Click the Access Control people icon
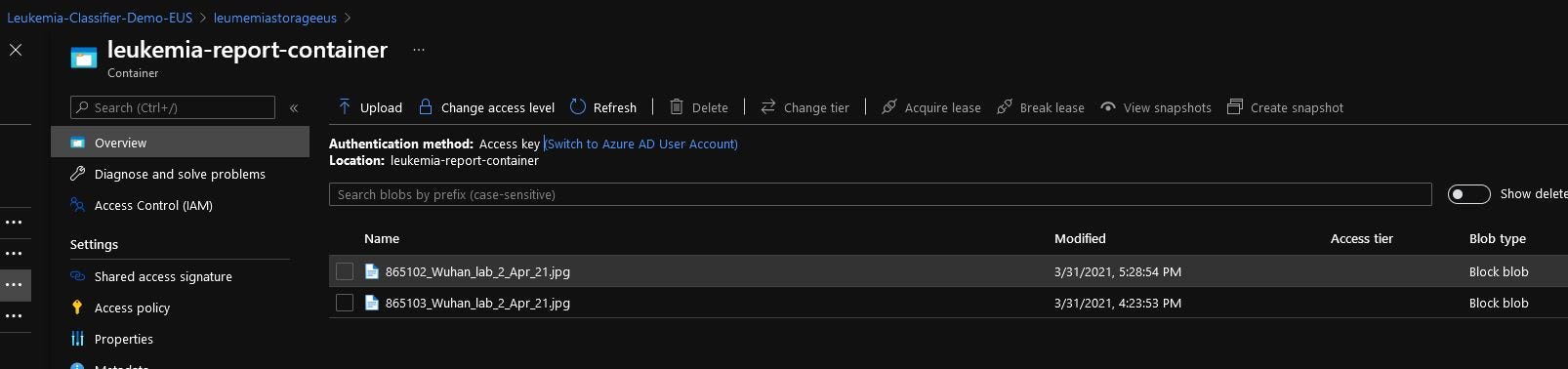Image resolution: width=1568 pixels, height=369 pixels. 77,205
